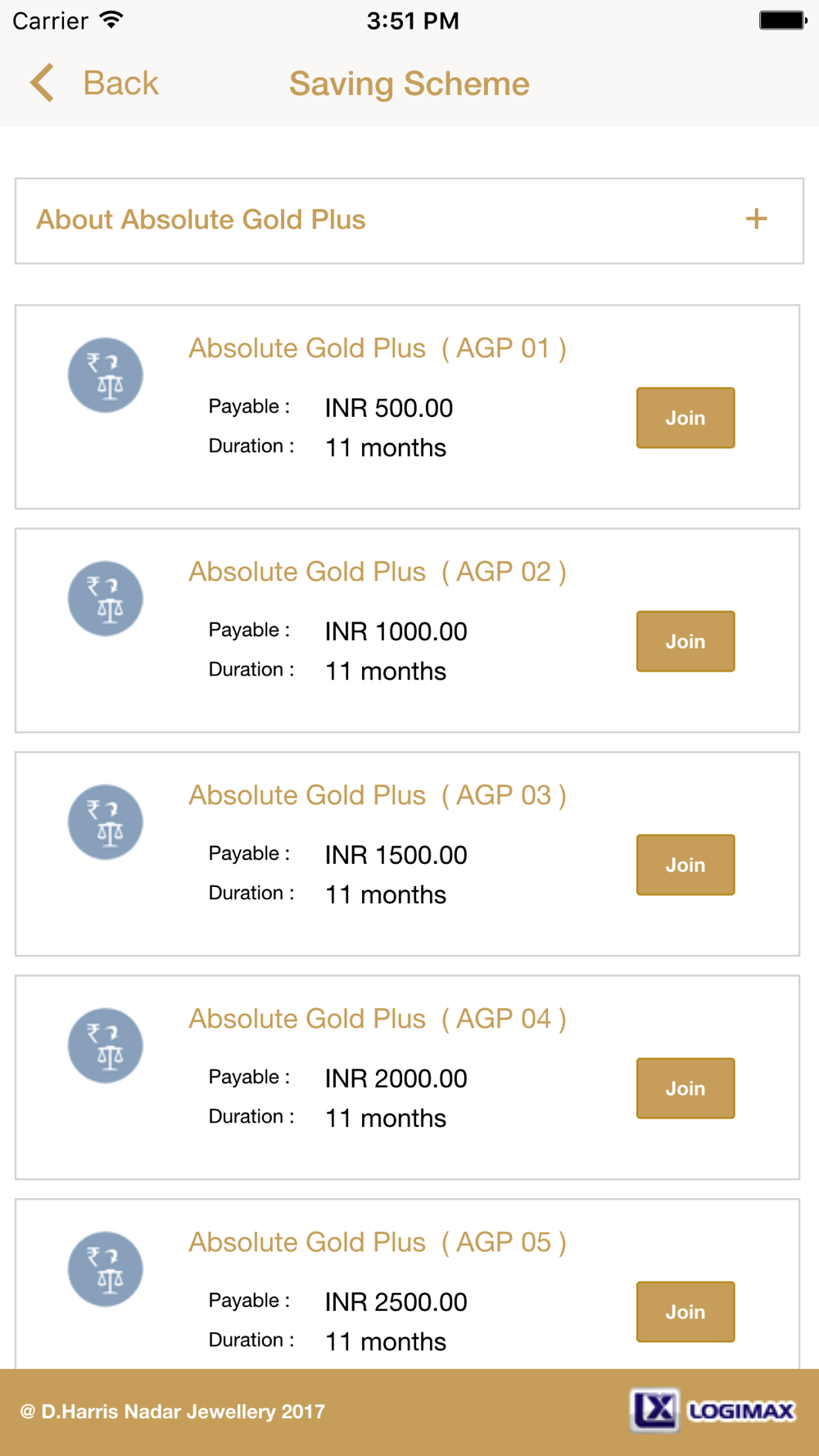Tap the Logimax logo in footer
Image resolution: width=819 pixels, height=1456 pixels.
coord(713,1410)
